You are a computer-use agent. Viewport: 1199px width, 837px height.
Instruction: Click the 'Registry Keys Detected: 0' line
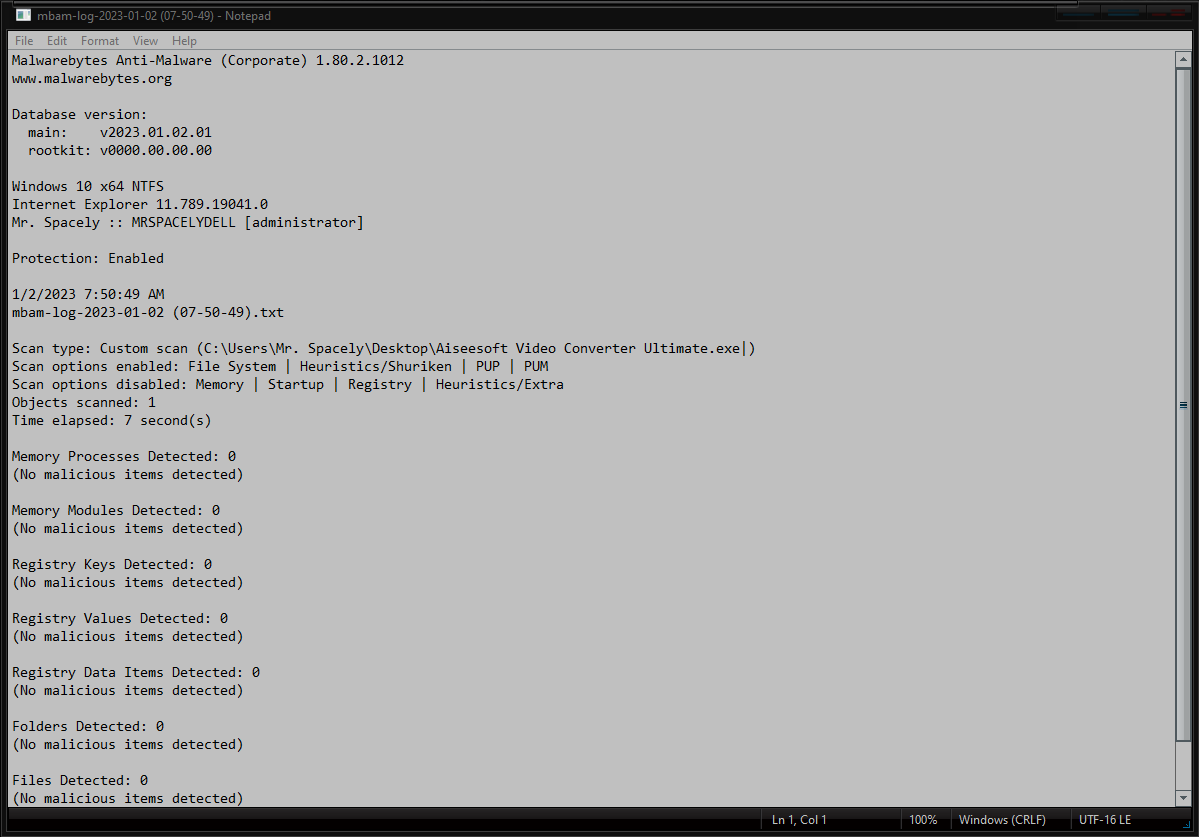112,564
